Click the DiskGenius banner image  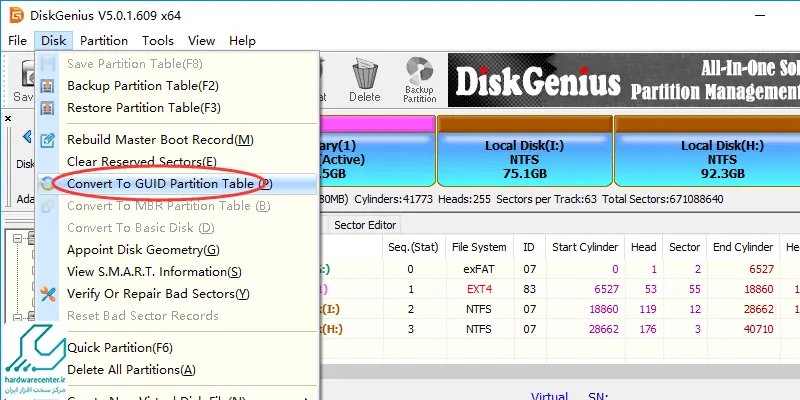(x=623, y=80)
